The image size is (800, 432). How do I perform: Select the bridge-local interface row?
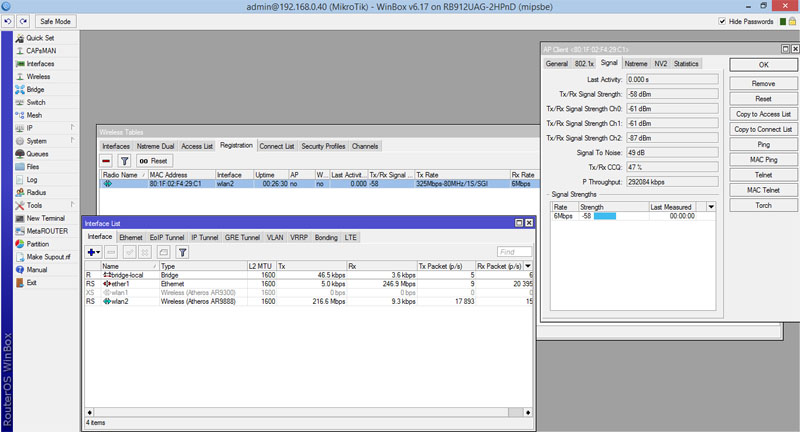point(309,275)
